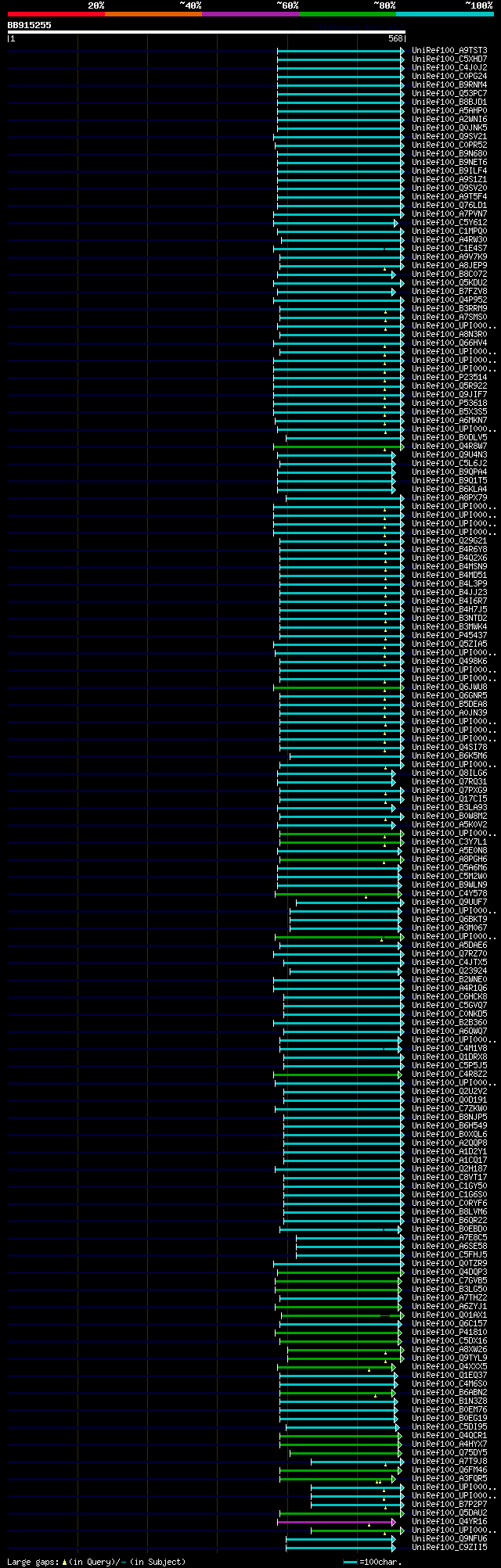
Task: Select the UniRef100_C5DI95 label
Action: coord(449,1426)
